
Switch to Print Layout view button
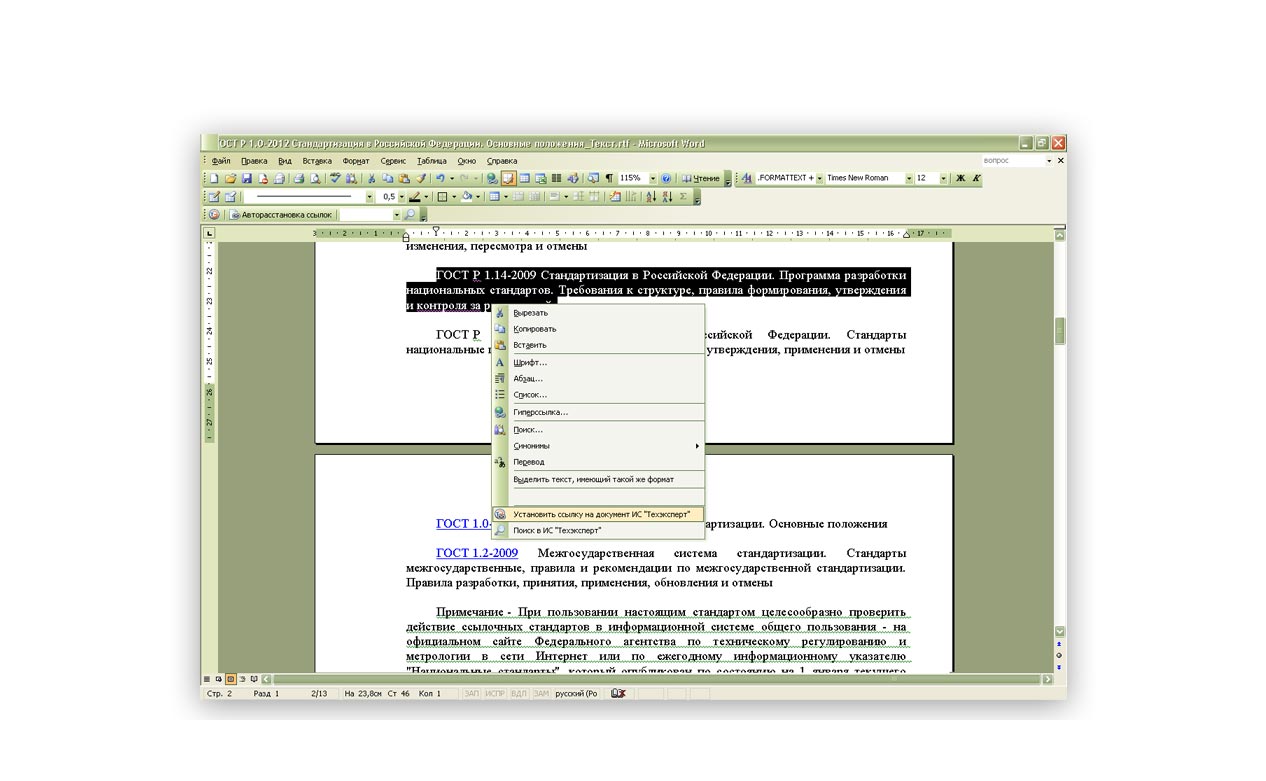229,680
